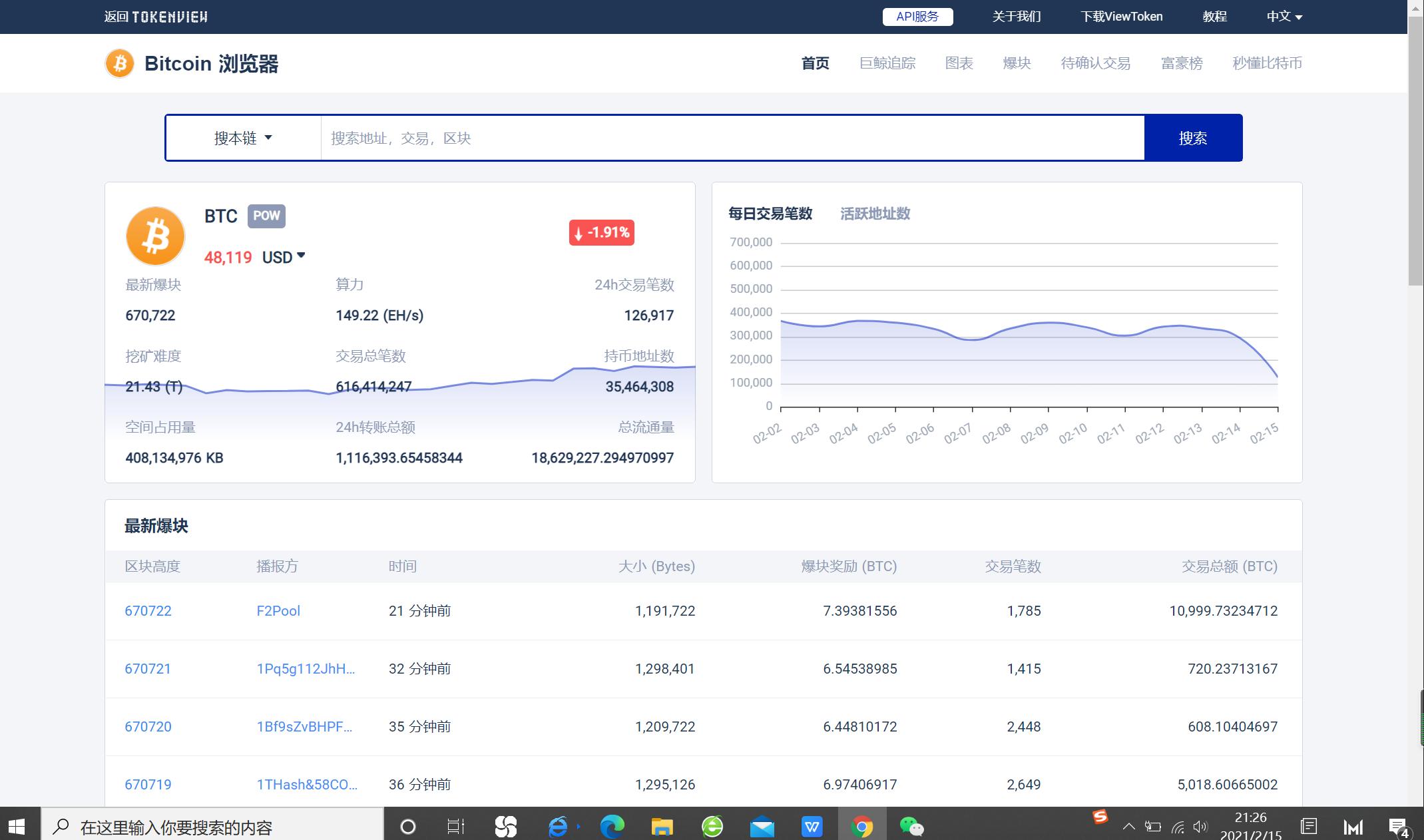Open block 670722
The image size is (1424, 840).
coord(148,611)
